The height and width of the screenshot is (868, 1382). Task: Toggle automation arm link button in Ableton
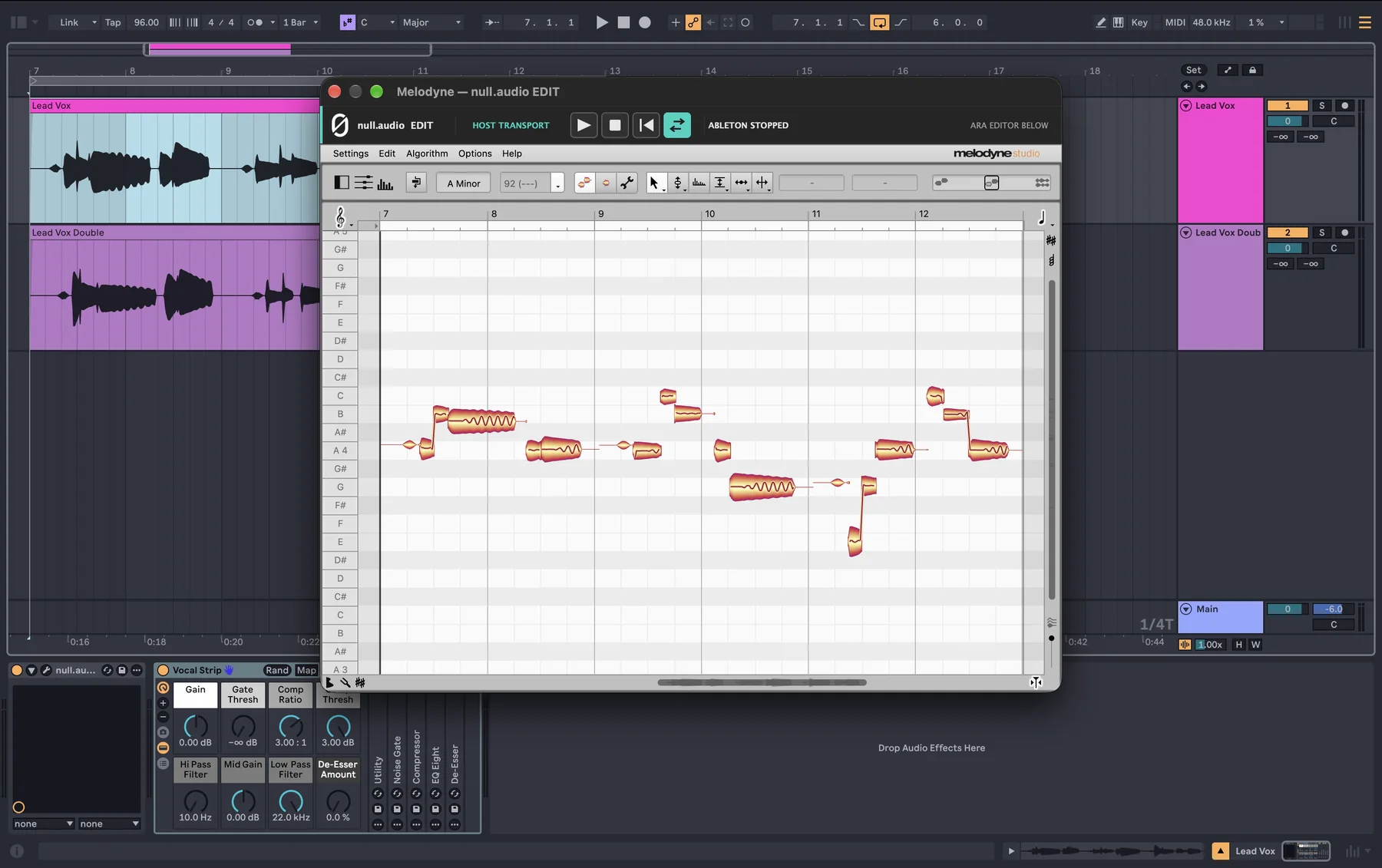(693, 22)
